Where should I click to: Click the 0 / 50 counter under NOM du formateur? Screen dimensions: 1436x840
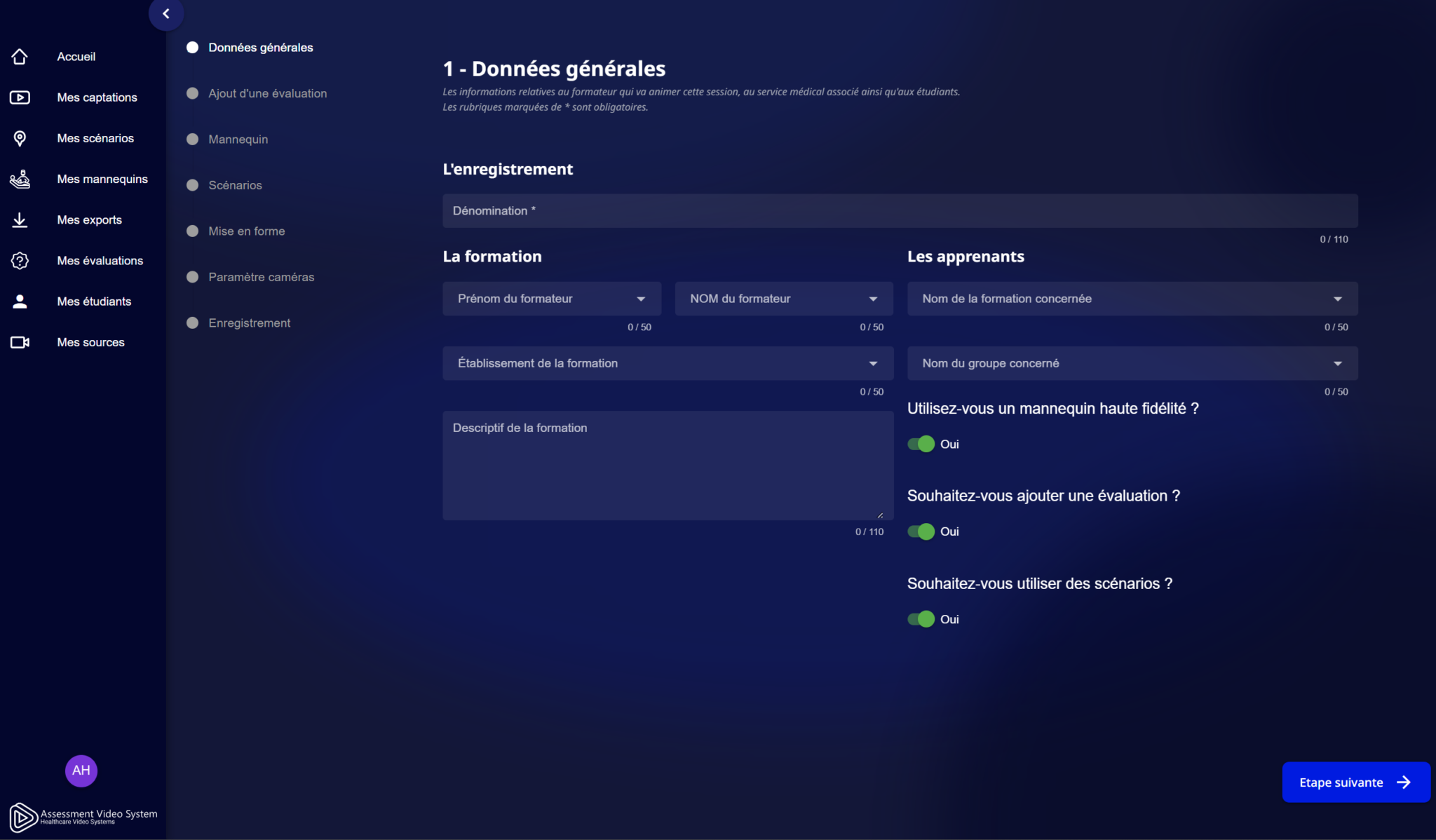(872, 327)
